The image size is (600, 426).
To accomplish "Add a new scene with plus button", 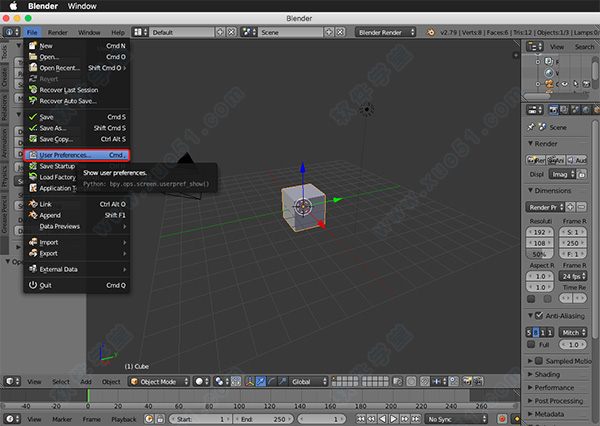I will (329, 32).
